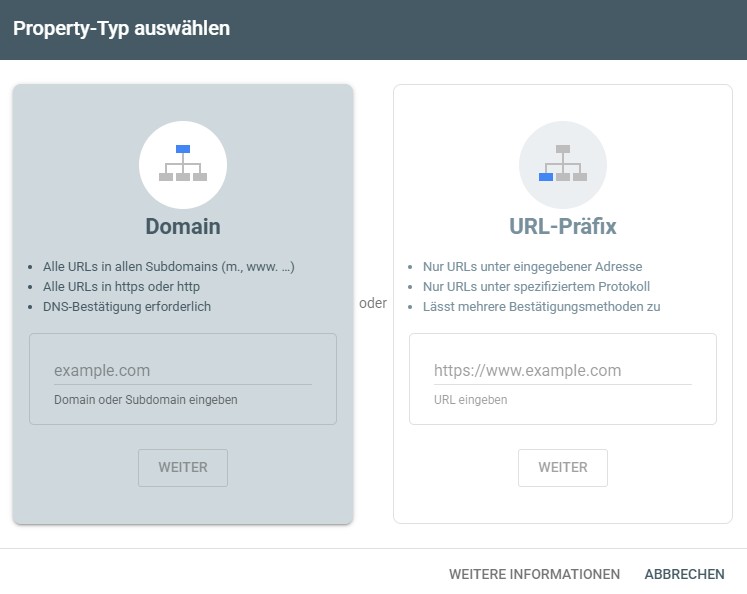This screenshot has width=747, height=594.
Task: Click 'Alle URLs in allen Subdomains' bullet
Action: click(169, 267)
